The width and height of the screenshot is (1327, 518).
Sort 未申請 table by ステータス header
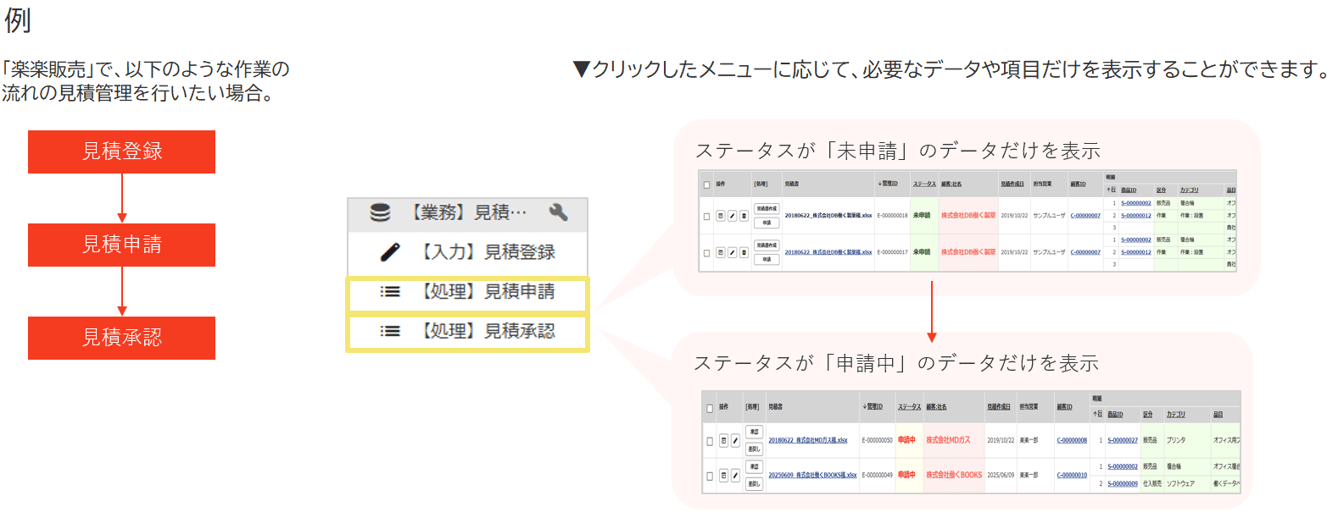click(x=925, y=184)
